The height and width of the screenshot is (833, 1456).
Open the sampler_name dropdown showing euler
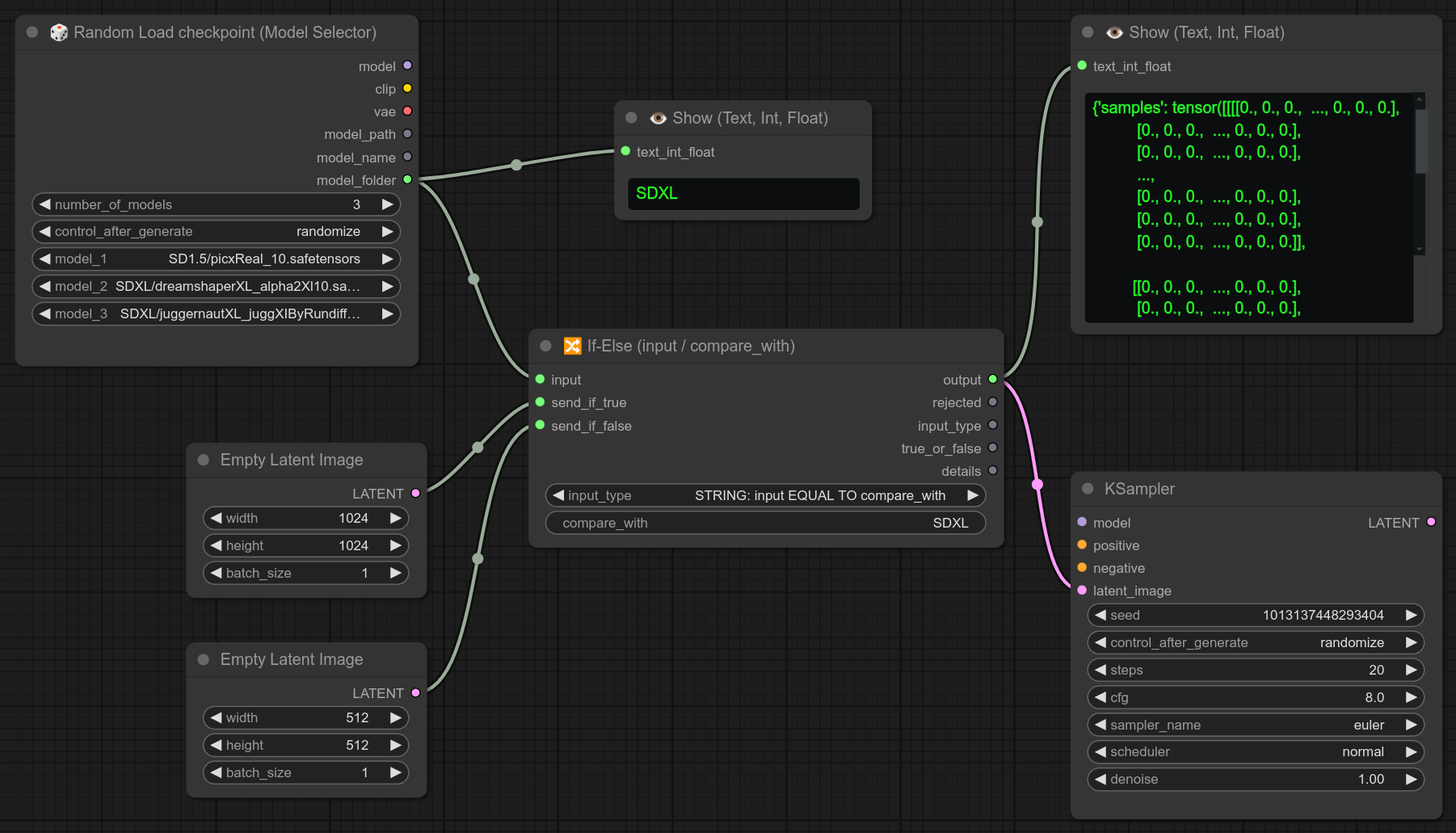click(x=1255, y=725)
